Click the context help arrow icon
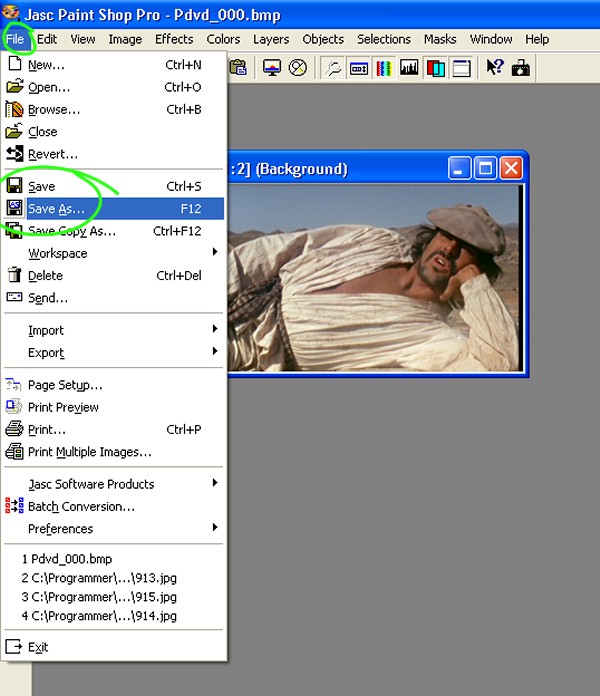Screen dimensions: 600x696 pyautogui.click(x=494, y=68)
